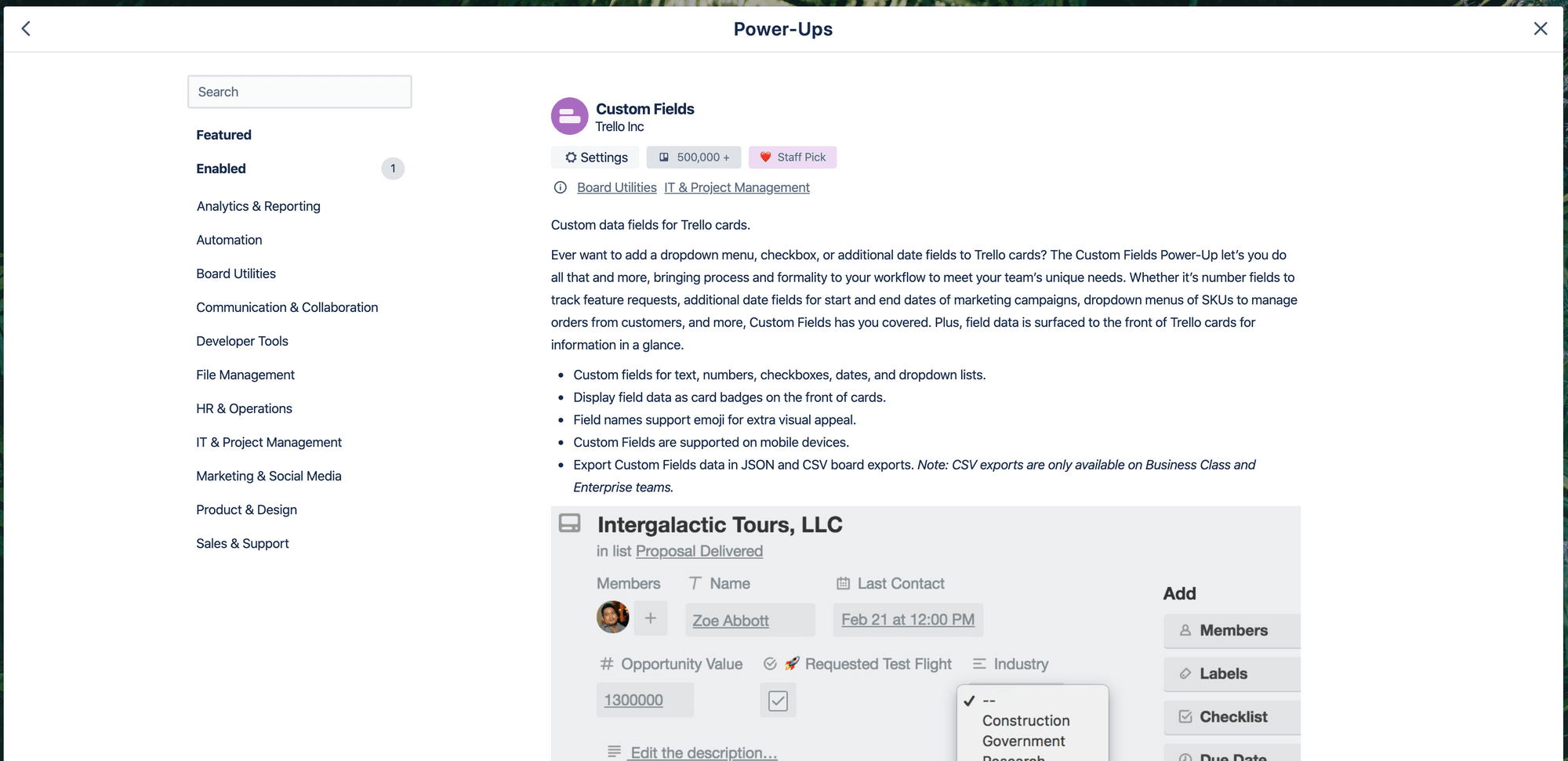Select Board Utilities in the sidebar
The image size is (1568, 761).
pos(236,274)
